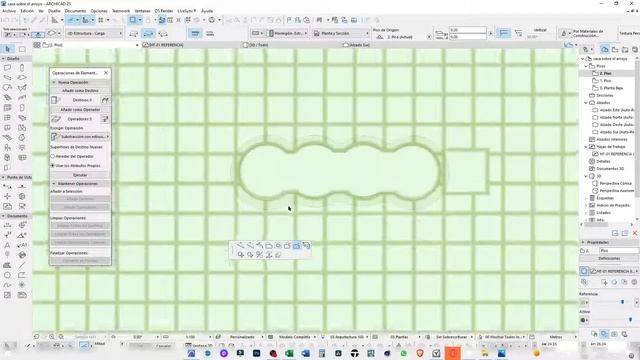The height and width of the screenshot is (360, 640).
Task: Select the Line tool in the Documento toolbox
Action: tap(22, 265)
